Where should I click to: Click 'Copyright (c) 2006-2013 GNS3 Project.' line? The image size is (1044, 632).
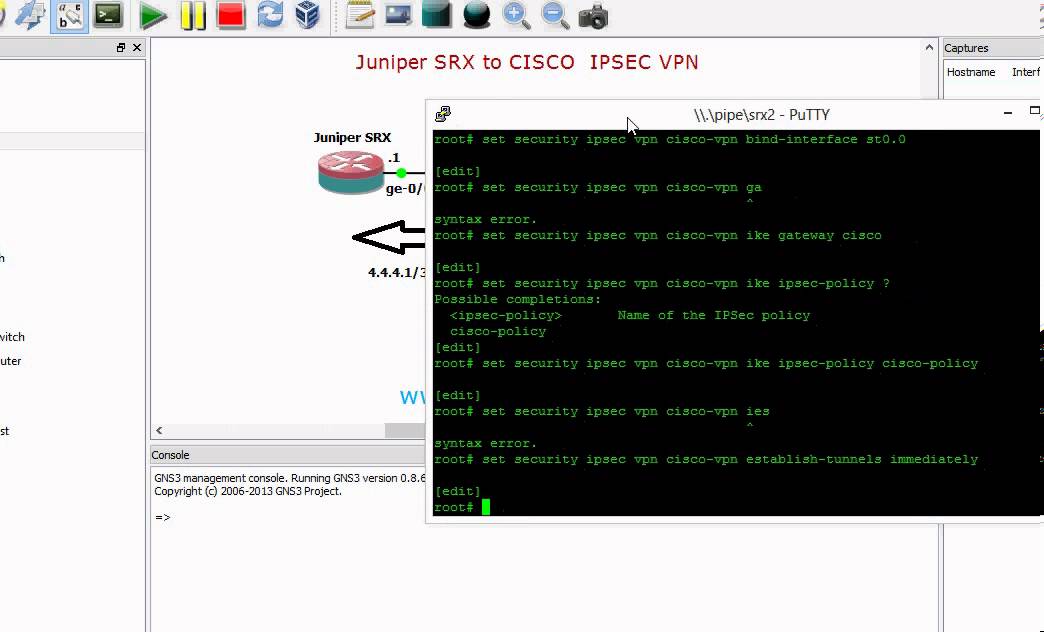click(248, 491)
